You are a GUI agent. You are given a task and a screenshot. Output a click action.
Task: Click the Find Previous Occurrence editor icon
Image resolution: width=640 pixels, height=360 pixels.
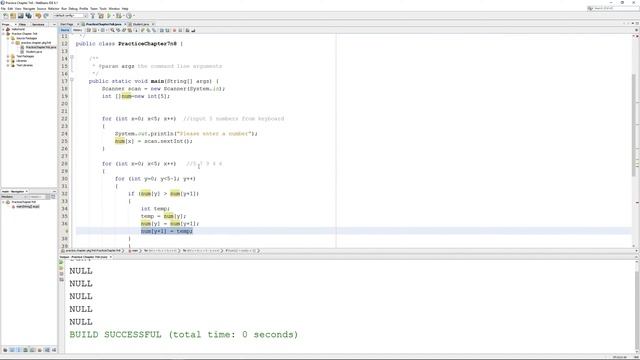click(x=118, y=30)
